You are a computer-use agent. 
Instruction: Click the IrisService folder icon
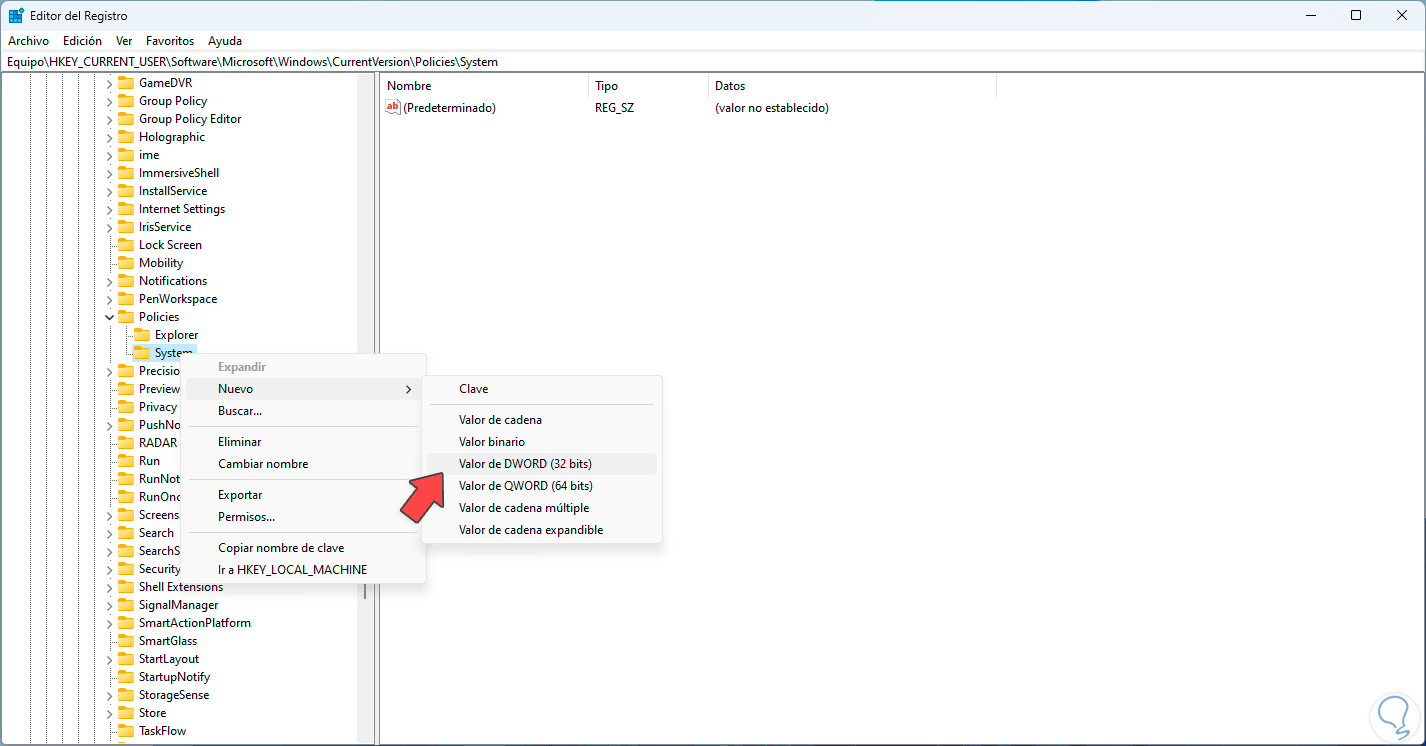(x=126, y=227)
